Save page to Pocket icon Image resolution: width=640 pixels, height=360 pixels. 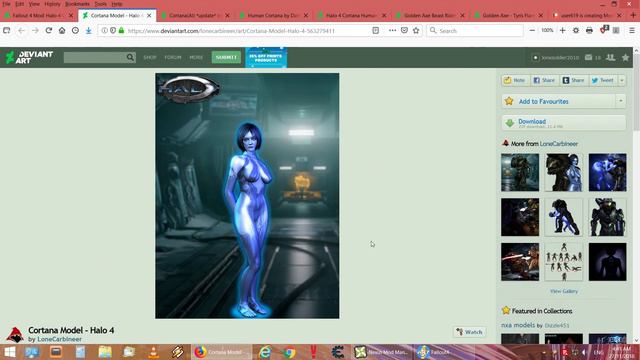click(404, 31)
